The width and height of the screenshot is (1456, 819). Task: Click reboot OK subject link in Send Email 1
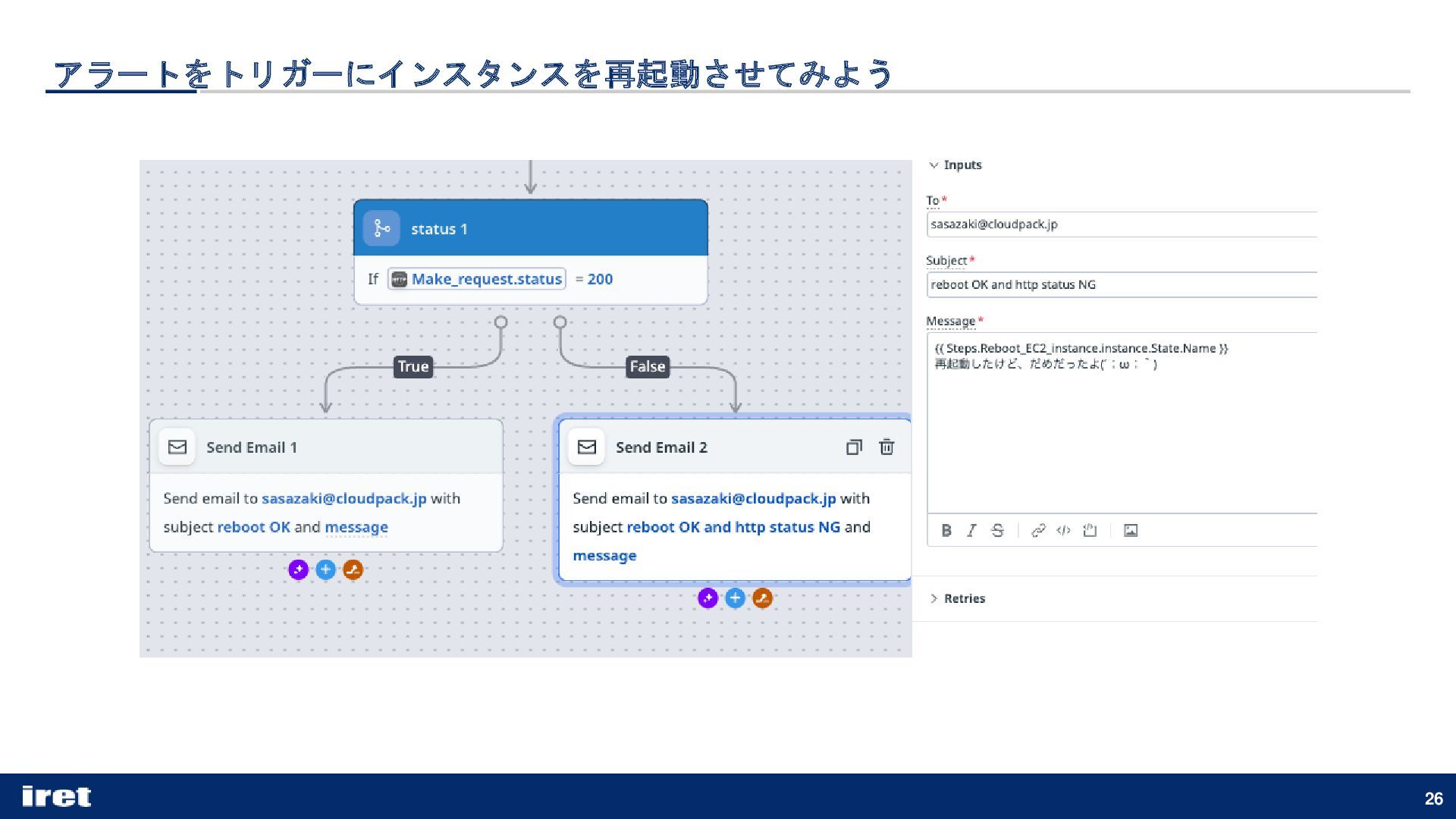(x=254, y=527)
